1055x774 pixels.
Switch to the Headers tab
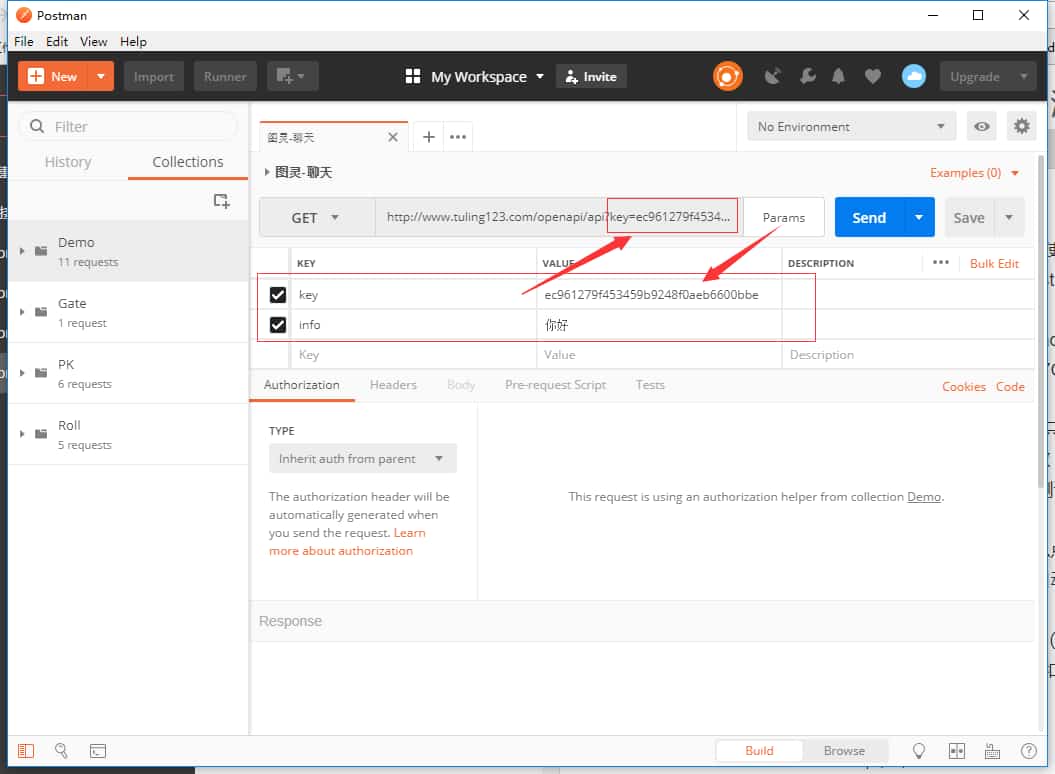click(x=393, y=385)
